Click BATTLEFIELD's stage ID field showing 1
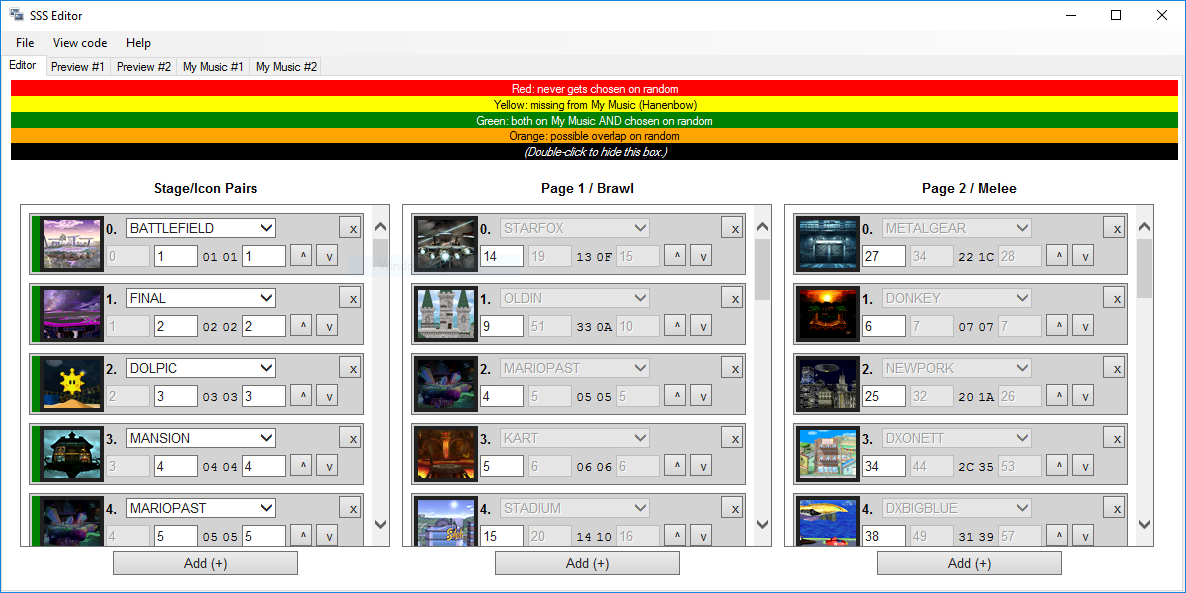 tap(175, 256)
